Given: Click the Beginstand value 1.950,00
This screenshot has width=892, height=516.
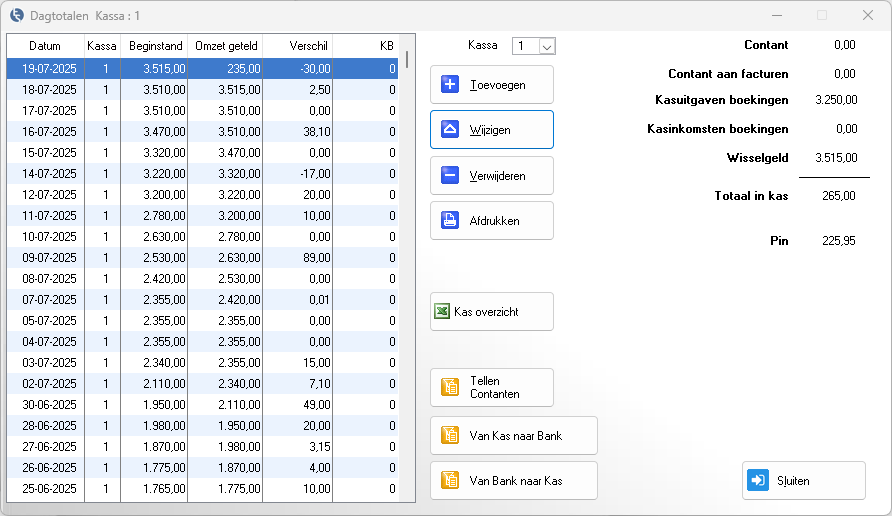Looking at the screenshot, I should click(x=164, y=405).
